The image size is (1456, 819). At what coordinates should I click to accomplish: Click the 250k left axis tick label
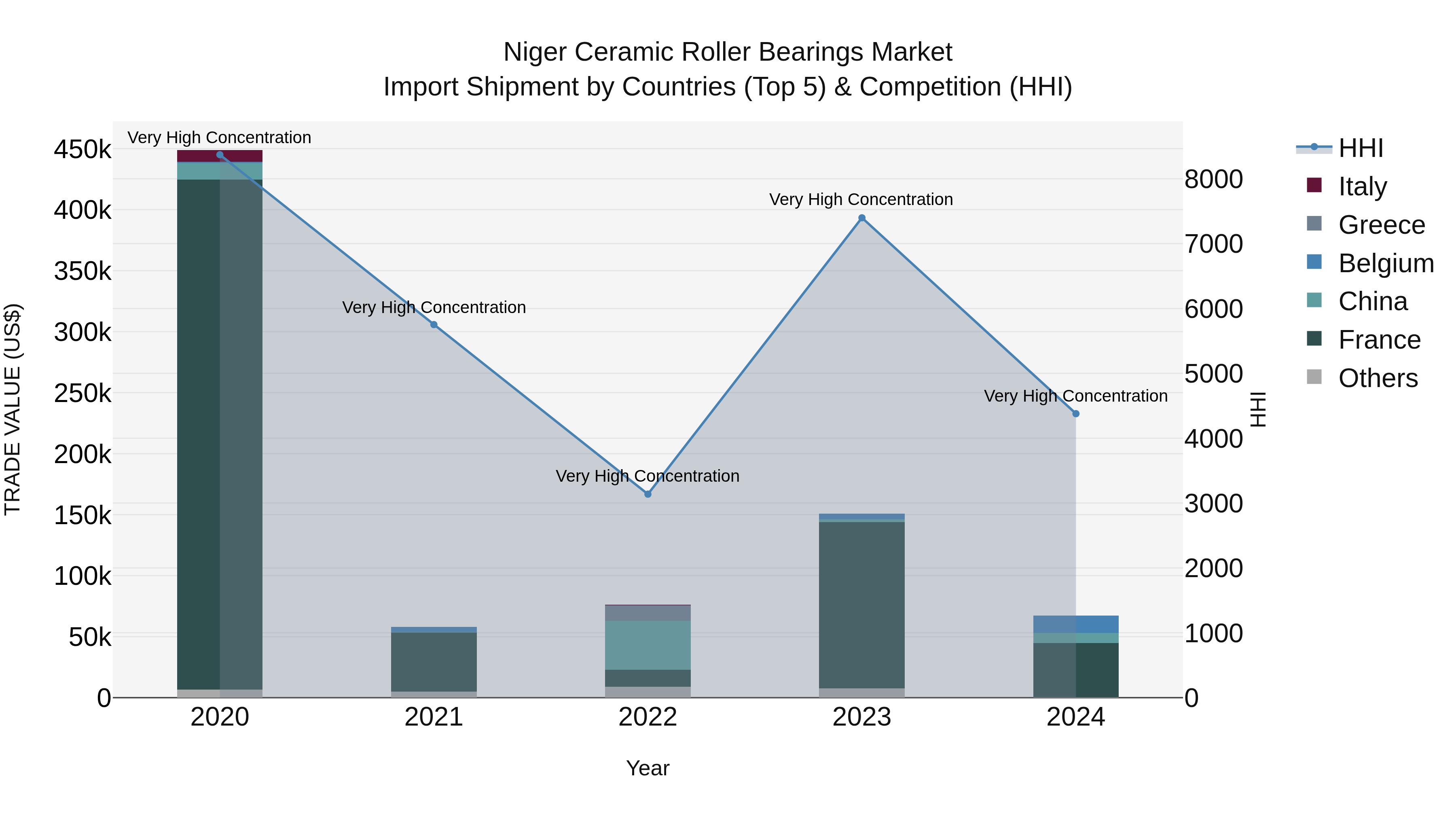pos(83,394)
